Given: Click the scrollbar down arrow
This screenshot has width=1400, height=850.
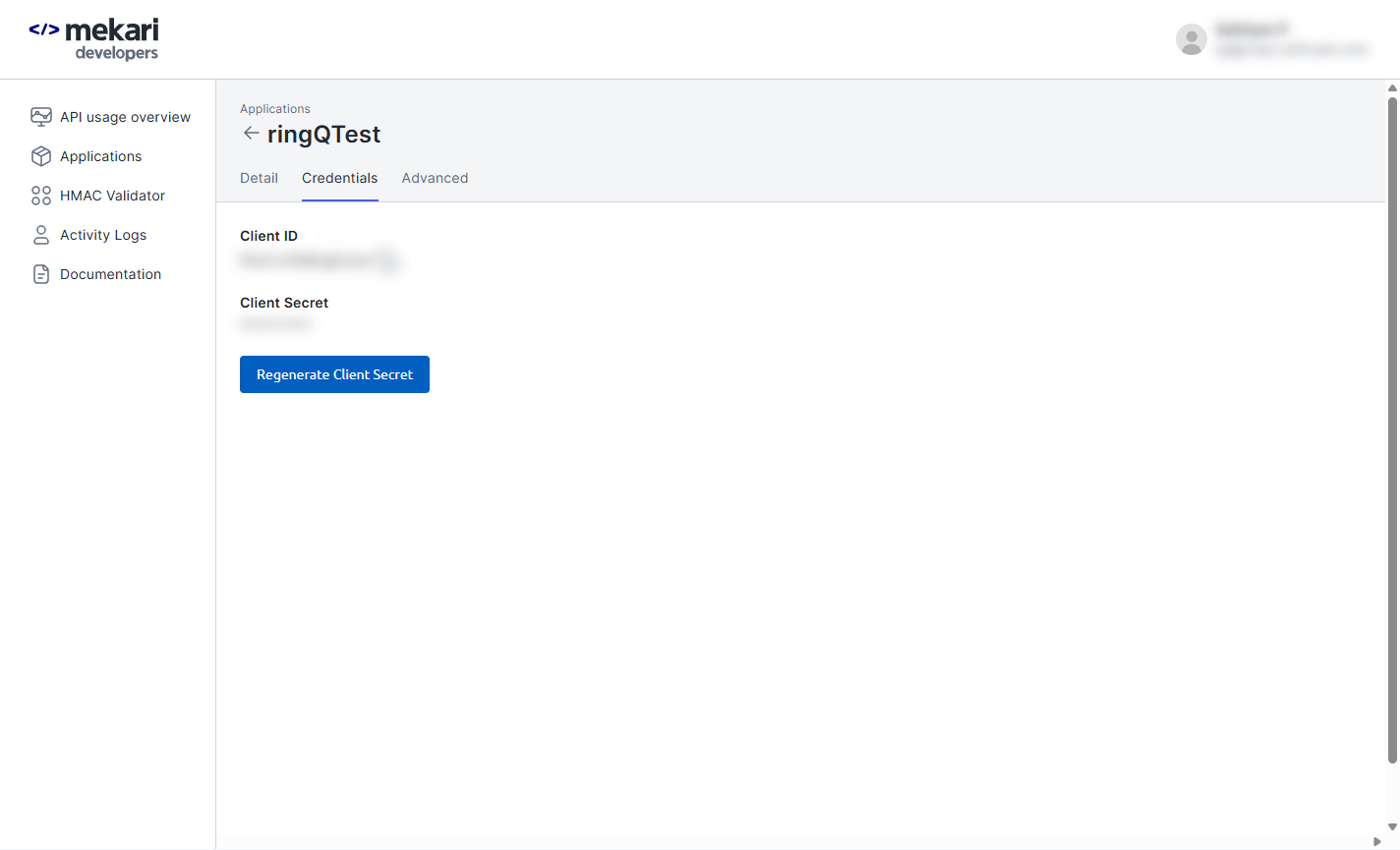Looking at the screenshot, I should (x=1392, y=827).
